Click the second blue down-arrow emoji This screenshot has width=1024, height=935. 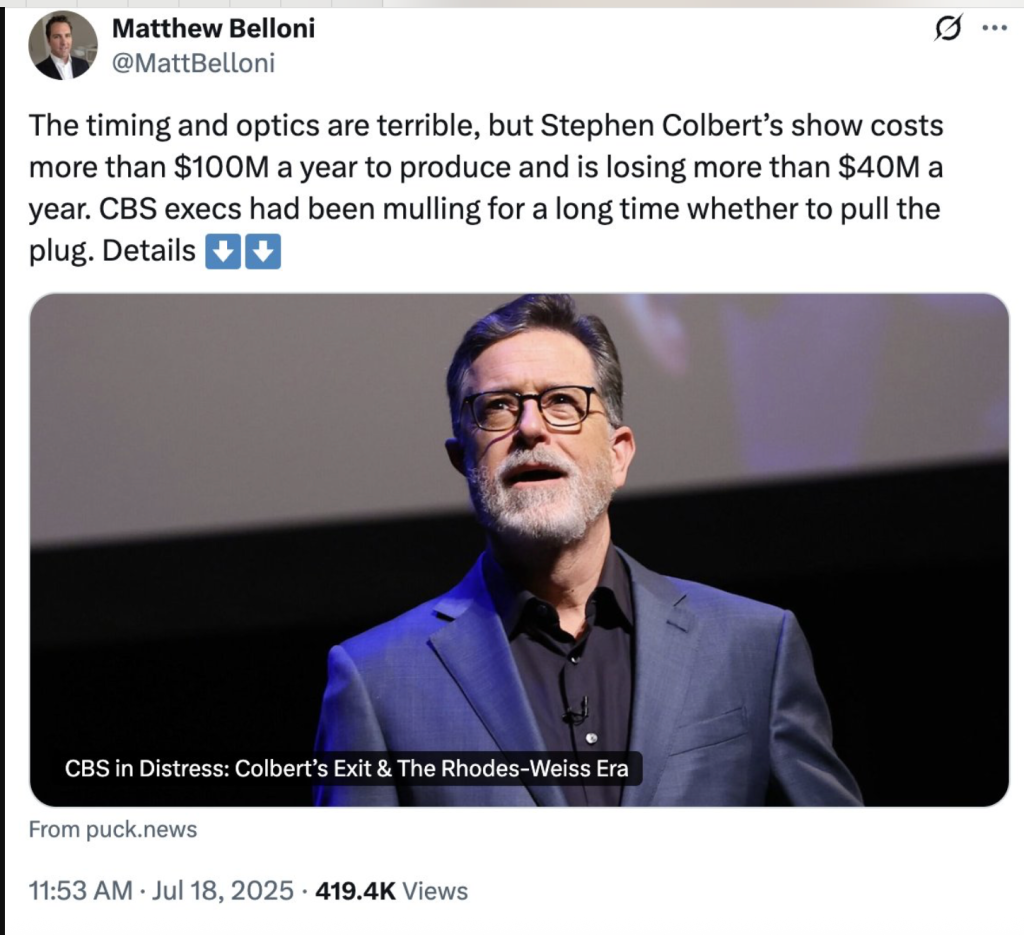pyautogui.click(x=262, y=251)
